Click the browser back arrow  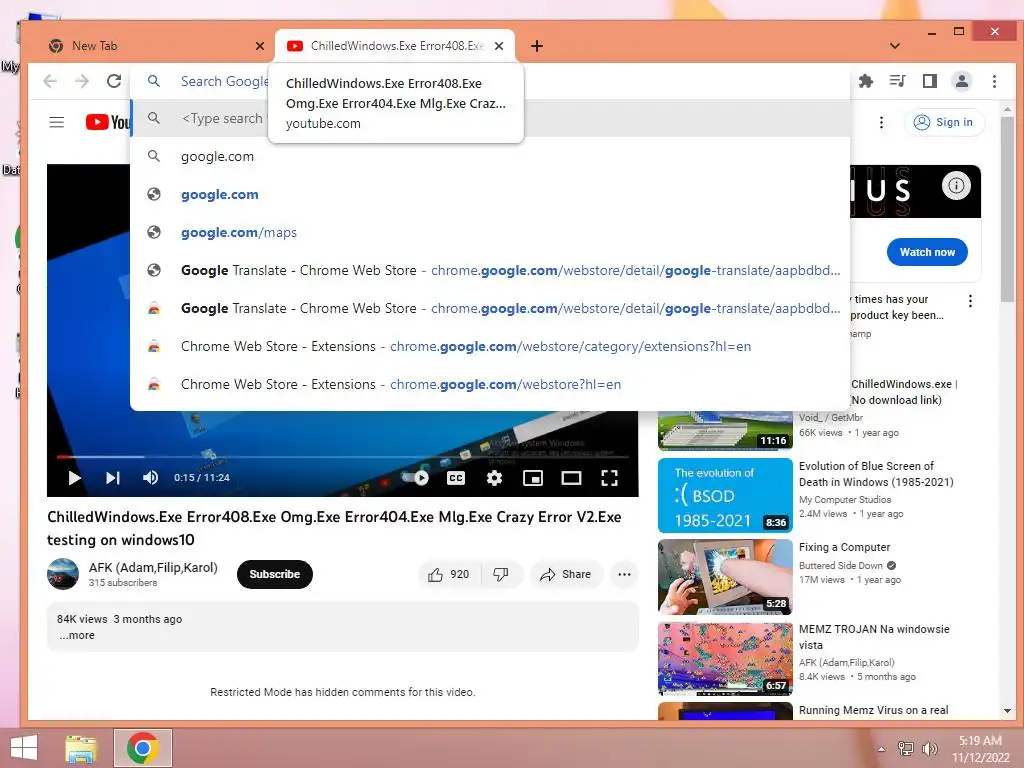50,81
